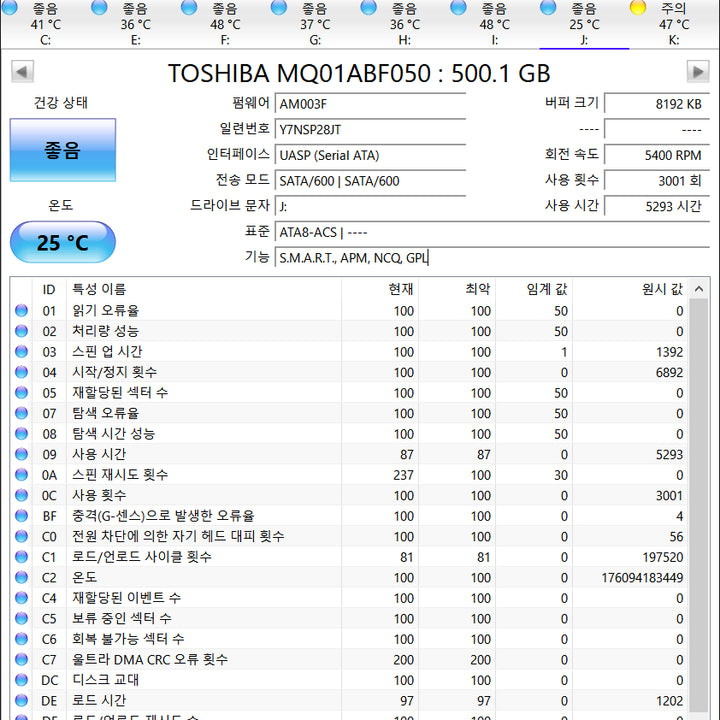The image size is (720, 720).
Task: Click status orb of 0A 스핀 재시도 횟수
Action: 22,474
